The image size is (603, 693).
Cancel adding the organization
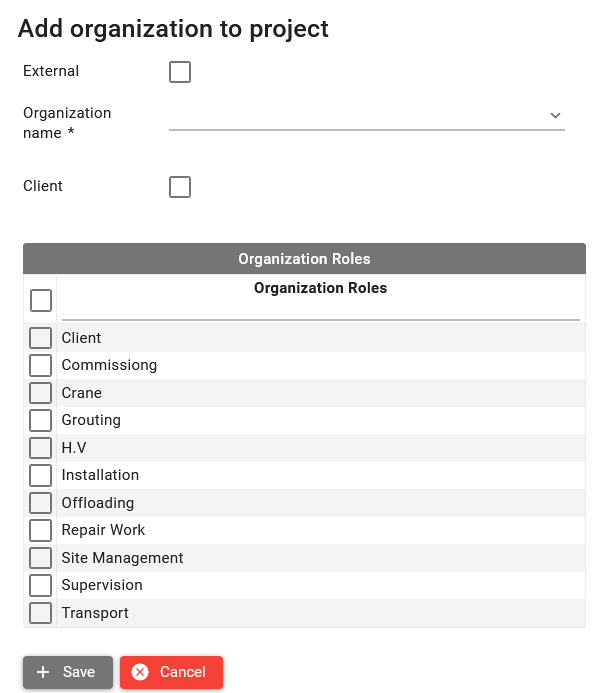click(x=171, y=673)
